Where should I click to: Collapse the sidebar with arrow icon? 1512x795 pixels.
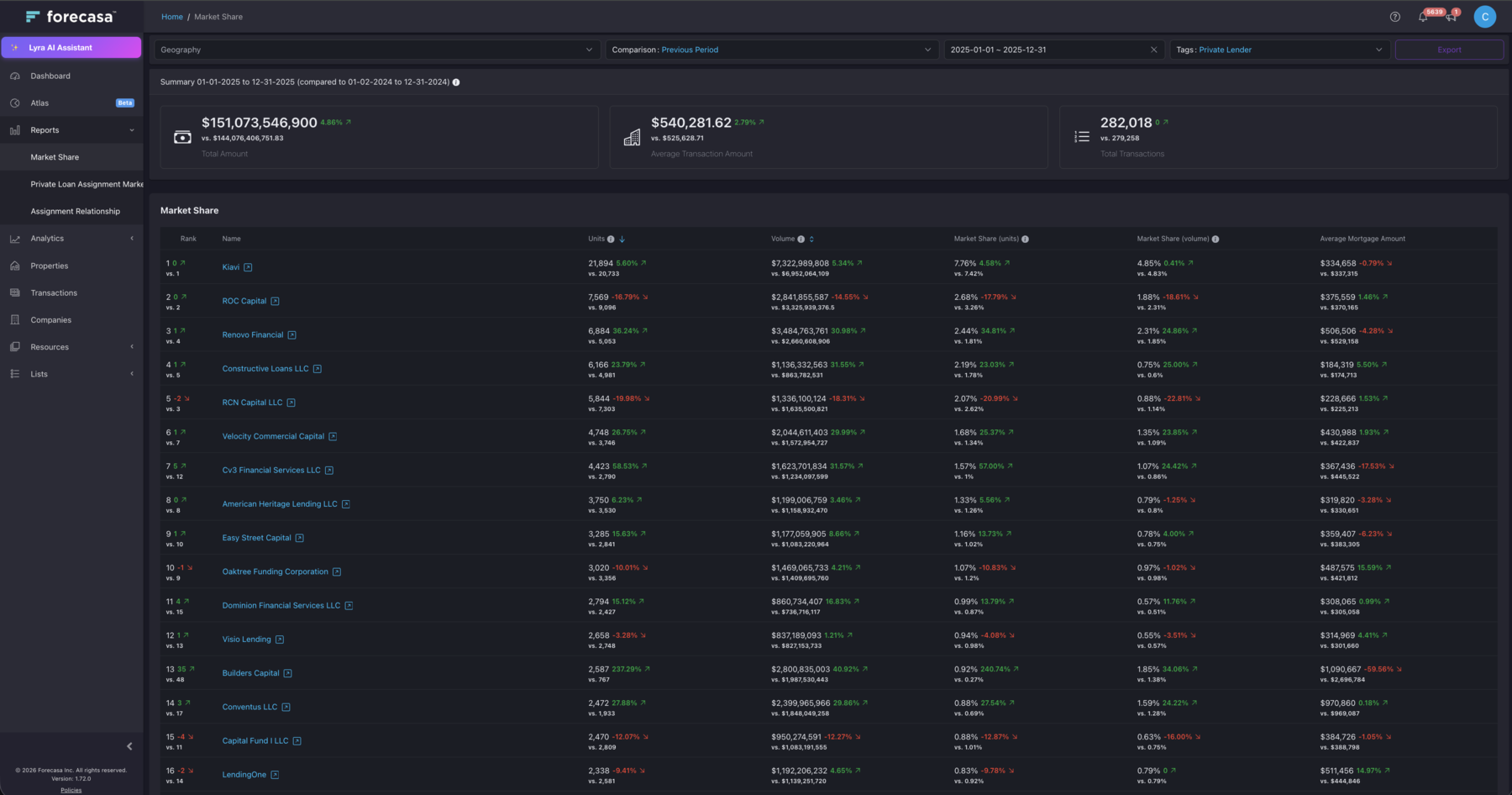(129, 746)
